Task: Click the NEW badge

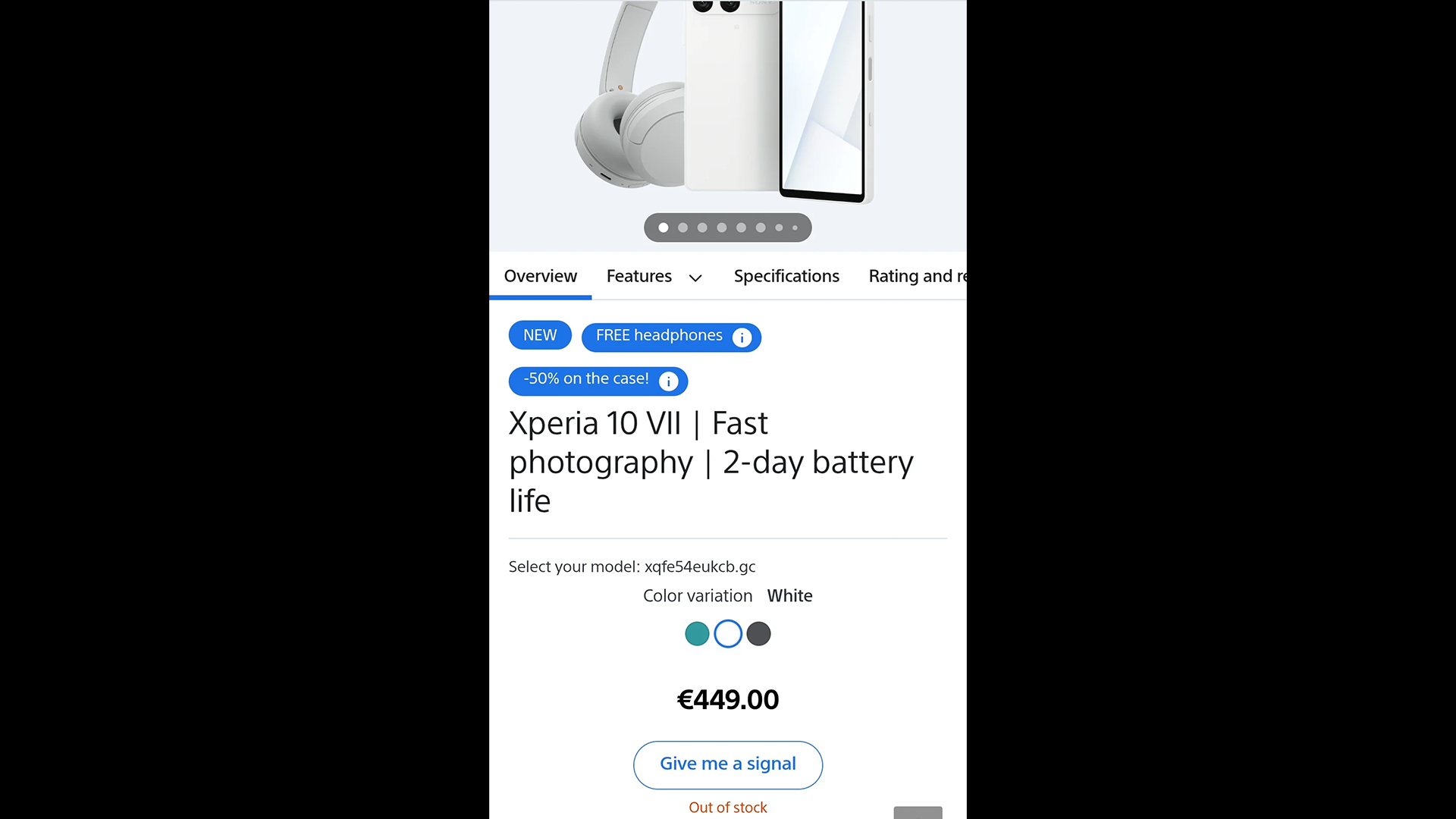Action: click(540, 335)
